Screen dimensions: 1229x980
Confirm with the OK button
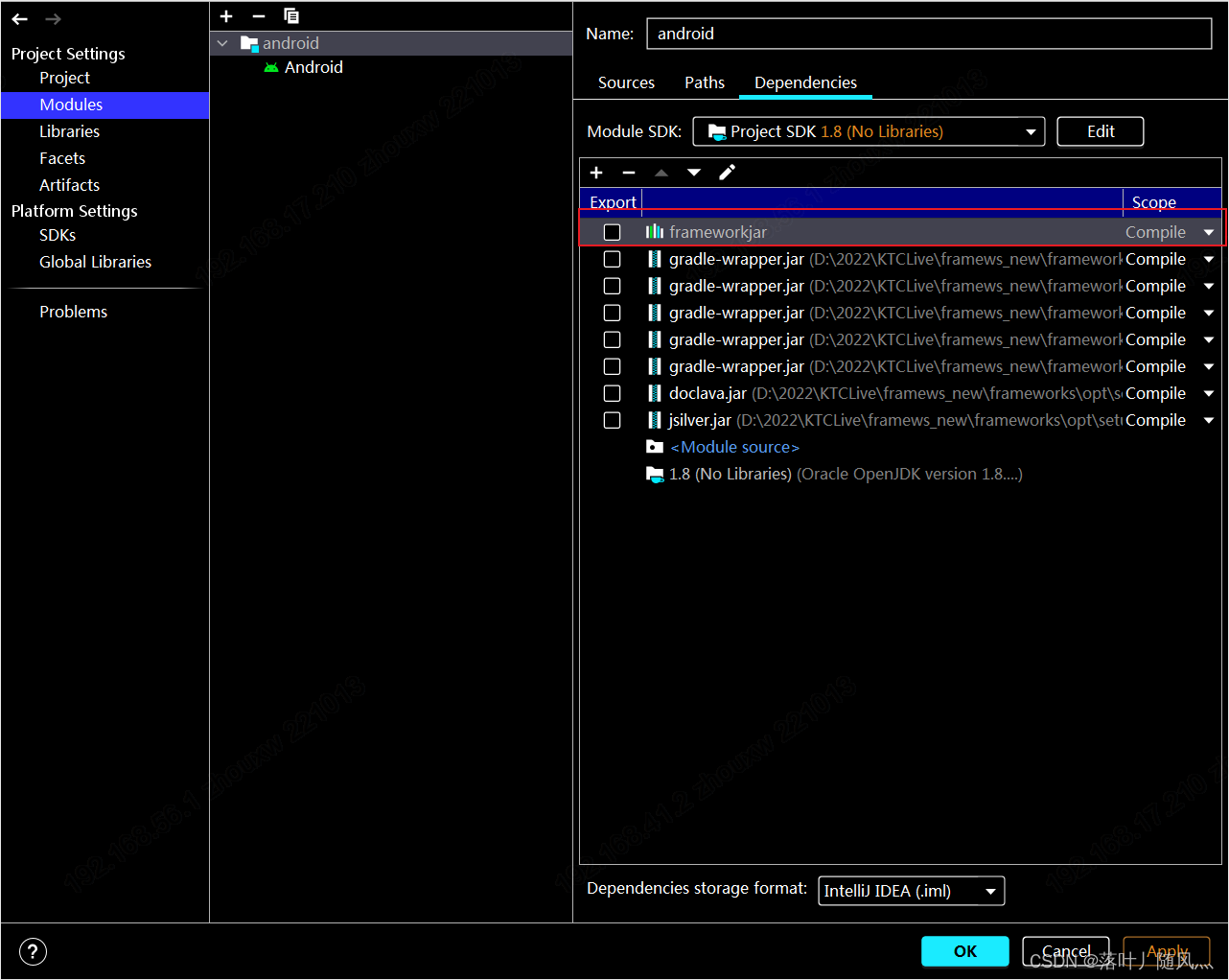tap(965, 951)
